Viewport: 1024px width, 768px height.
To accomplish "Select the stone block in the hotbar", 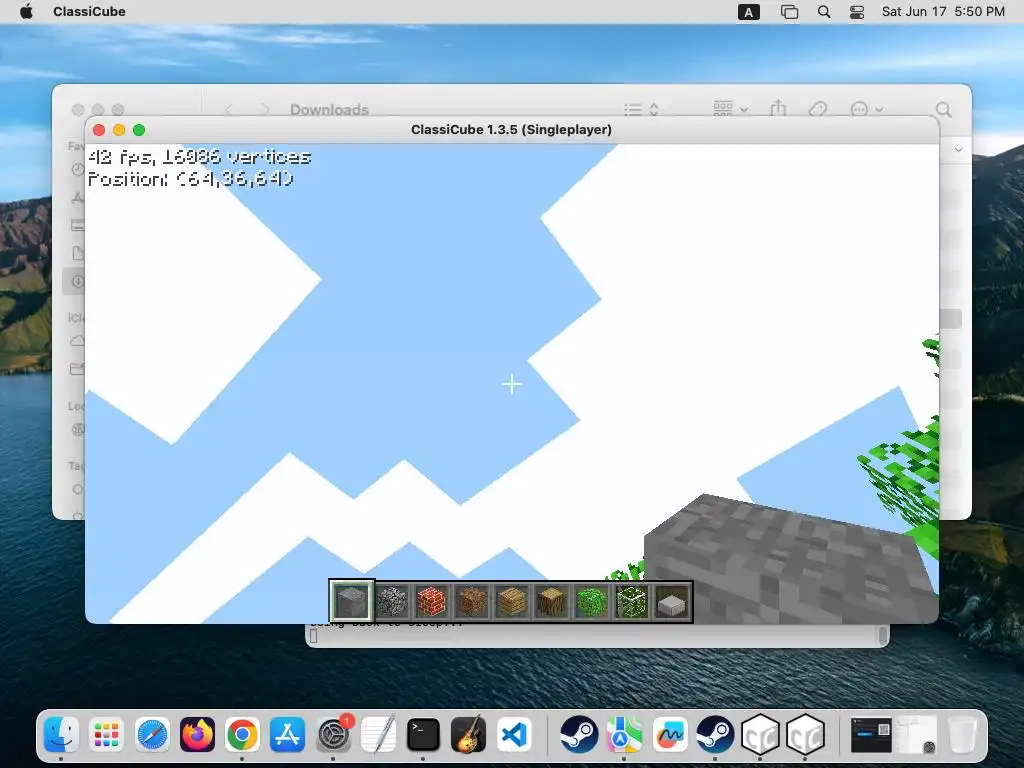I will pyautogui.click(x=351, y=601).
